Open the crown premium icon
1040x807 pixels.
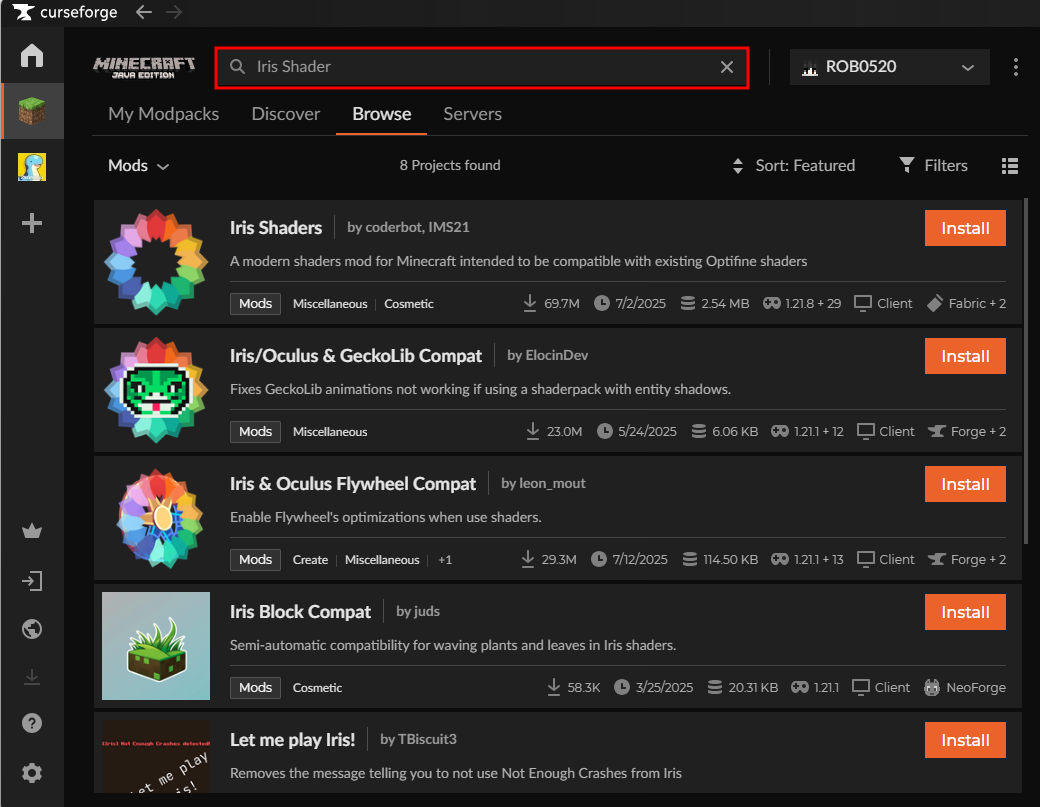pos(32,531)
